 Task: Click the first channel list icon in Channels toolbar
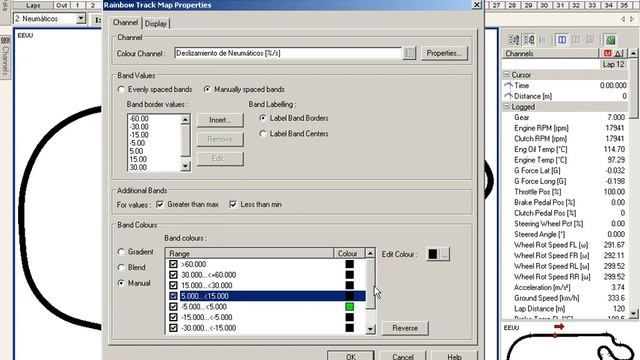click(514, 40)
